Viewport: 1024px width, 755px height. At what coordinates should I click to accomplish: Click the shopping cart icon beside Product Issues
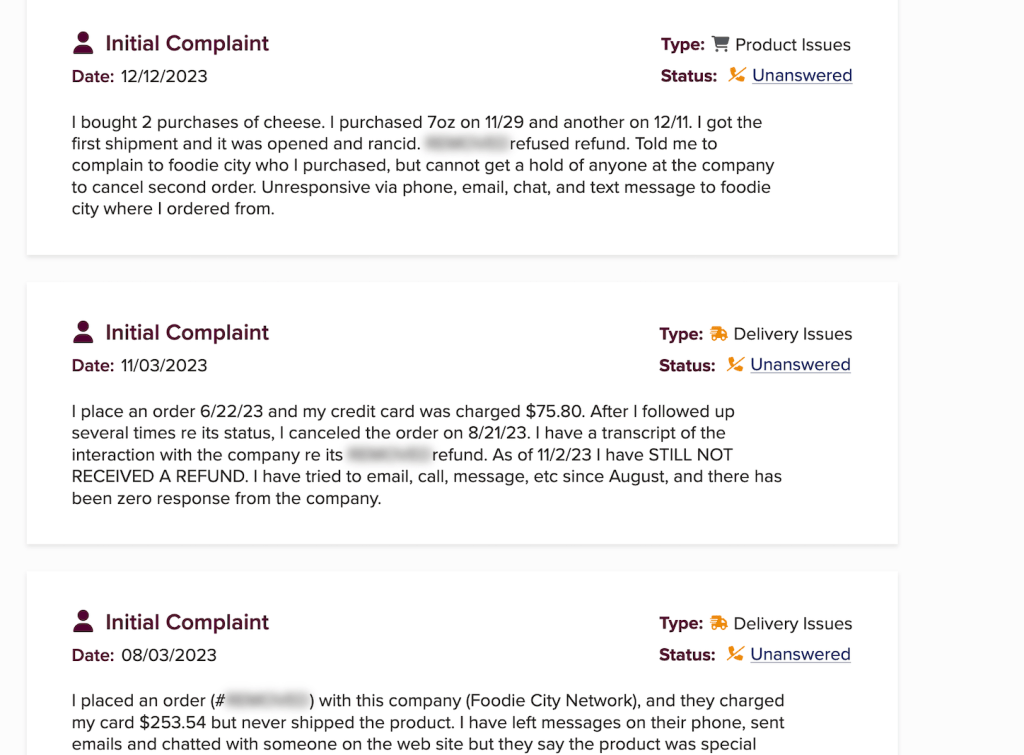tap(720, 44)
